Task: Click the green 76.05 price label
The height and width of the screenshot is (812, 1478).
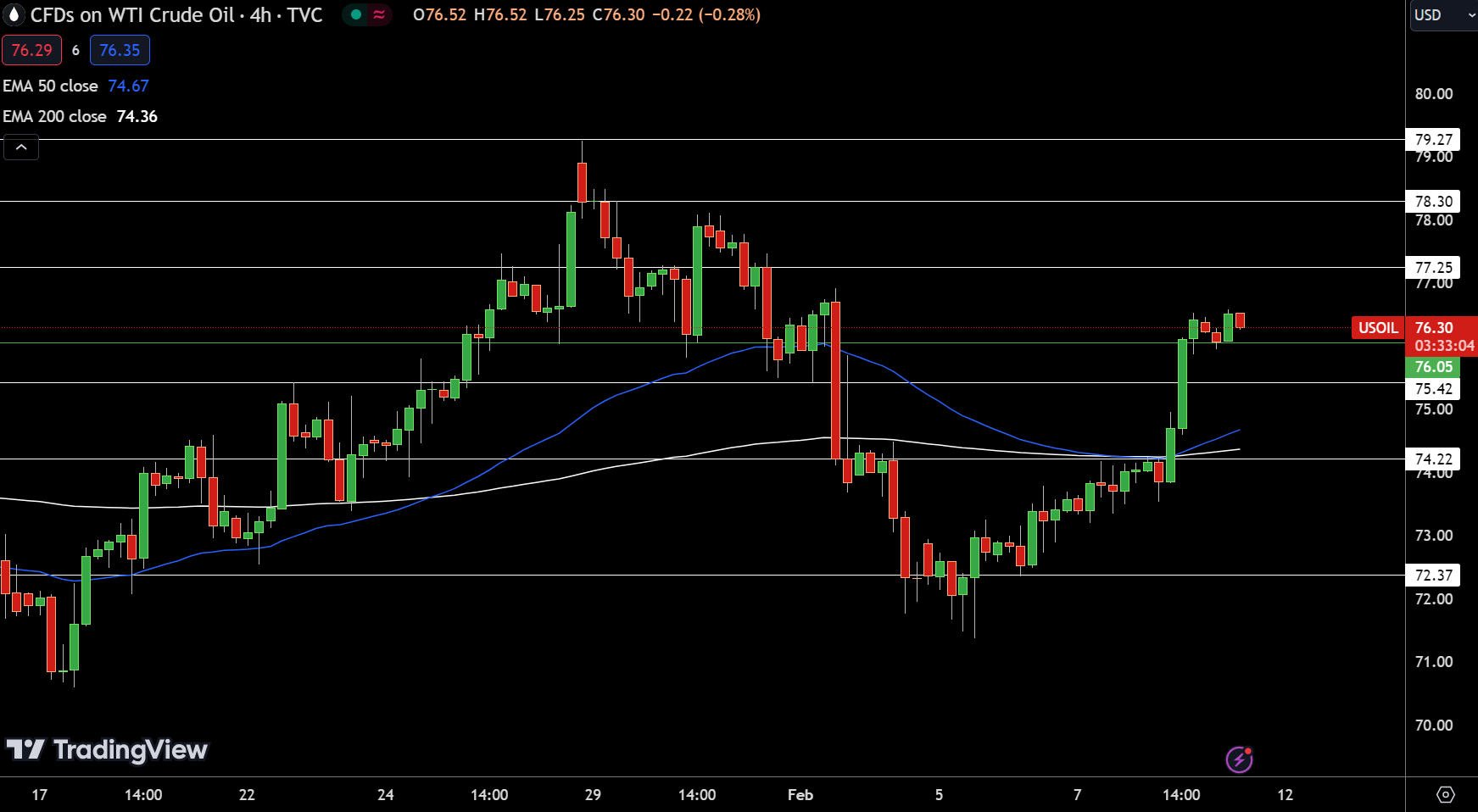Action: coord(1433,366)
